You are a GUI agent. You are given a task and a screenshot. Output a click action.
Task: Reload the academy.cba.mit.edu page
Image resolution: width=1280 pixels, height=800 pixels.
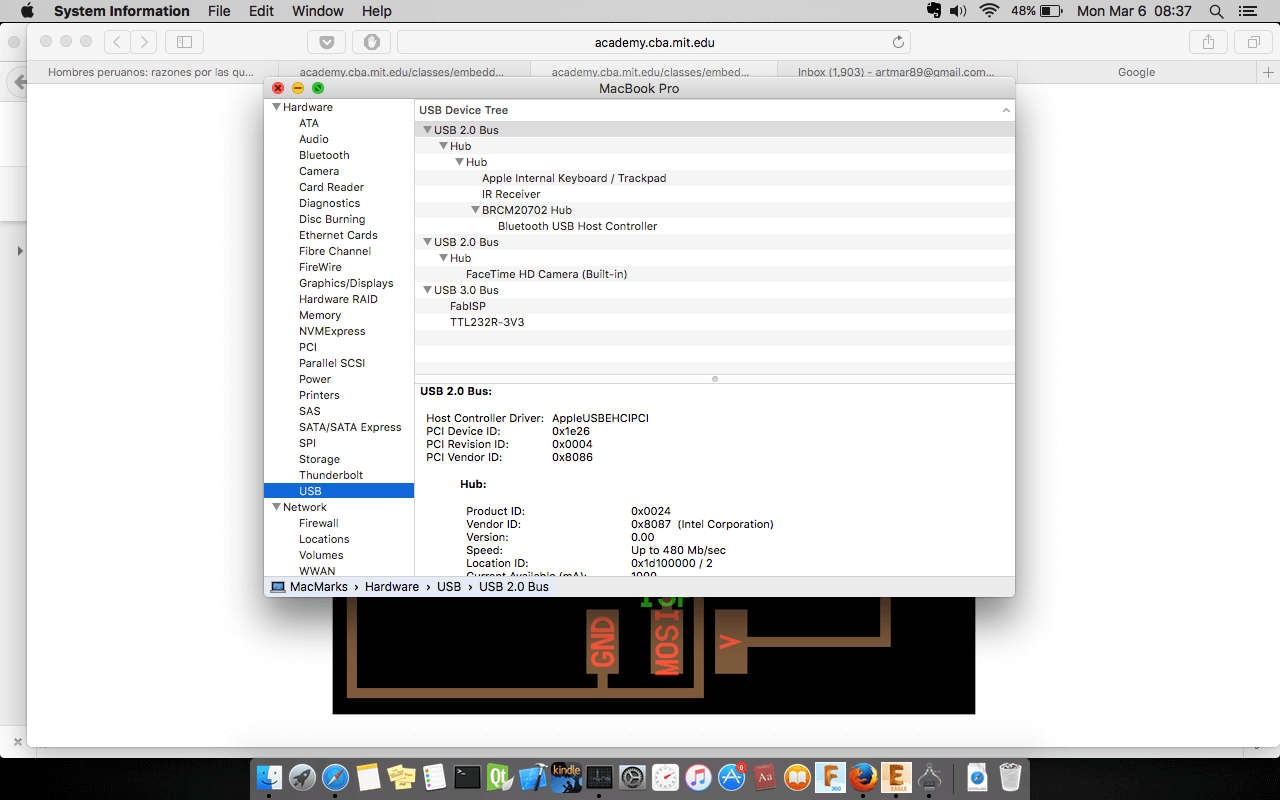[x=898, y=42]
